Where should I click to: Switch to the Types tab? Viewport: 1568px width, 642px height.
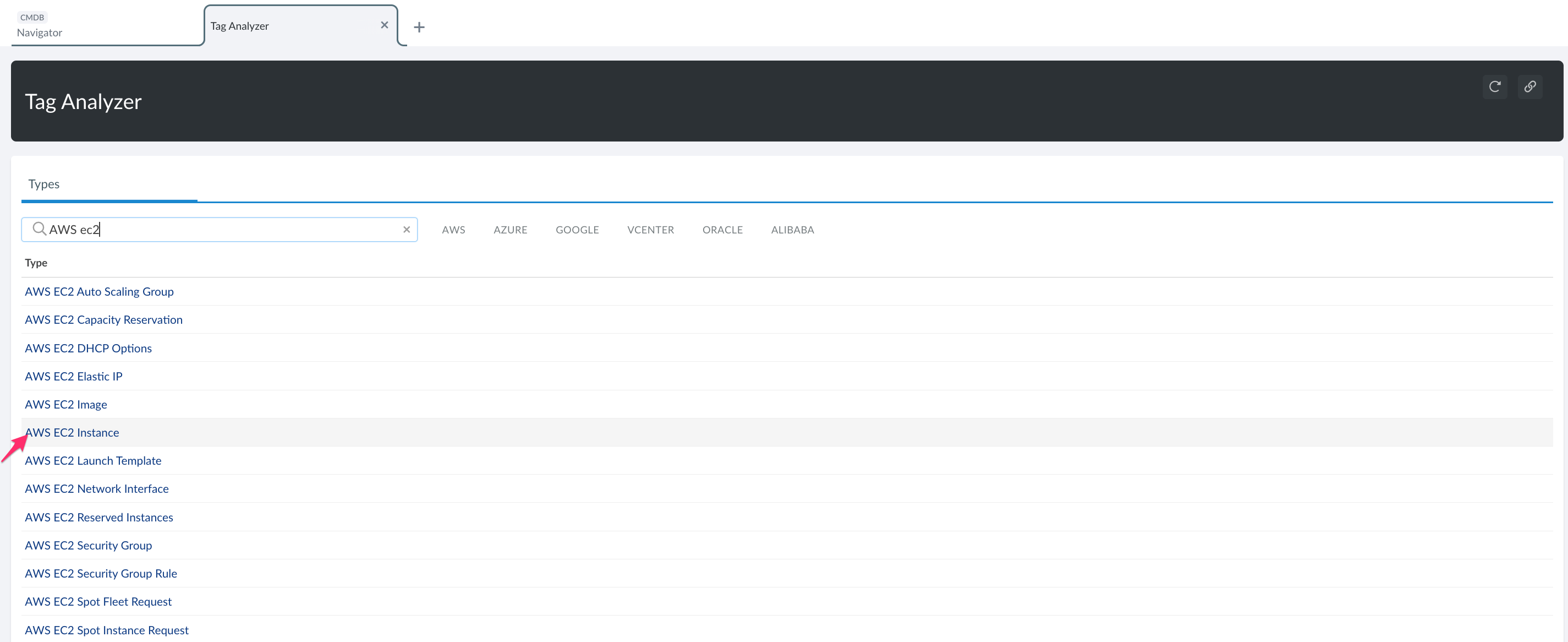coord(43,183)
